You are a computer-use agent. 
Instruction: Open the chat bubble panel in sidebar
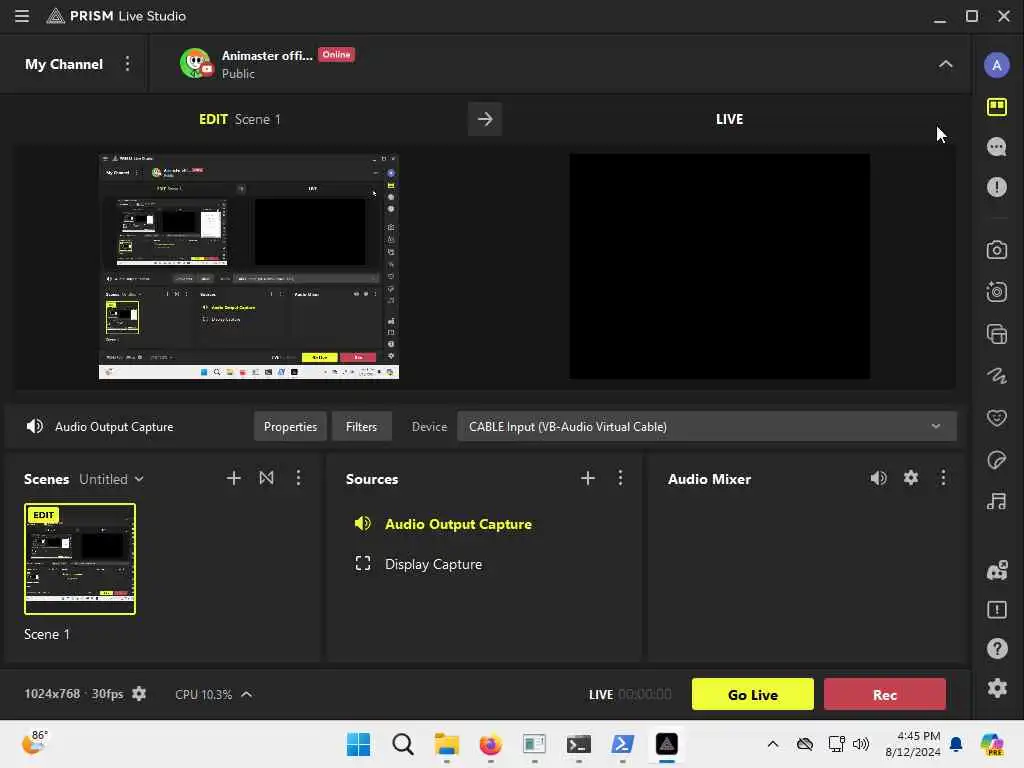click(997, 147)
